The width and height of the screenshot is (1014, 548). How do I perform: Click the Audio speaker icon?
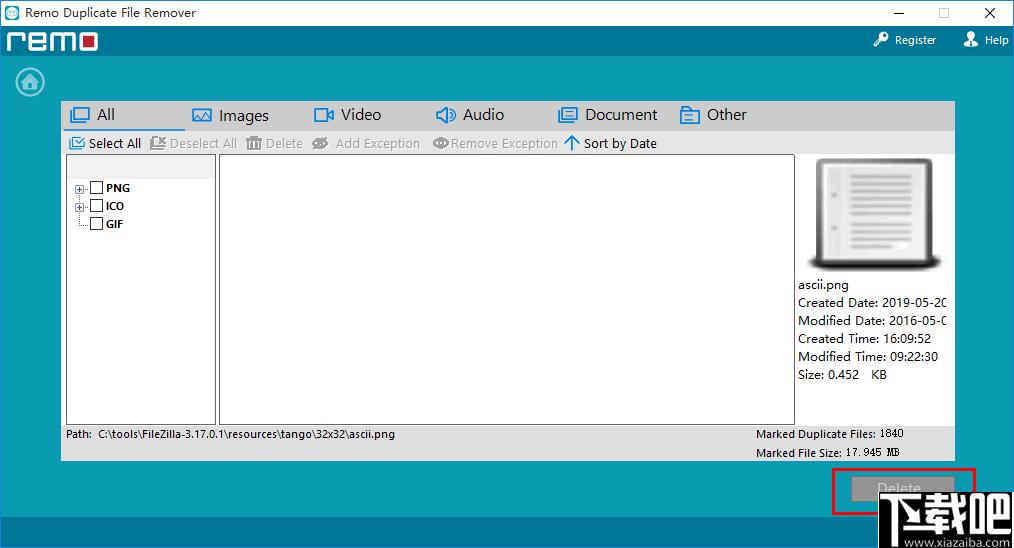pyautogui.click(x=446, y=115)
